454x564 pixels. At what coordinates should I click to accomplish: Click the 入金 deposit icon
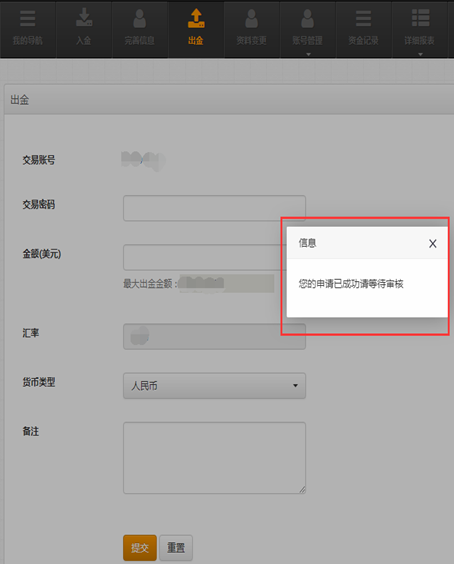[84, 18]
